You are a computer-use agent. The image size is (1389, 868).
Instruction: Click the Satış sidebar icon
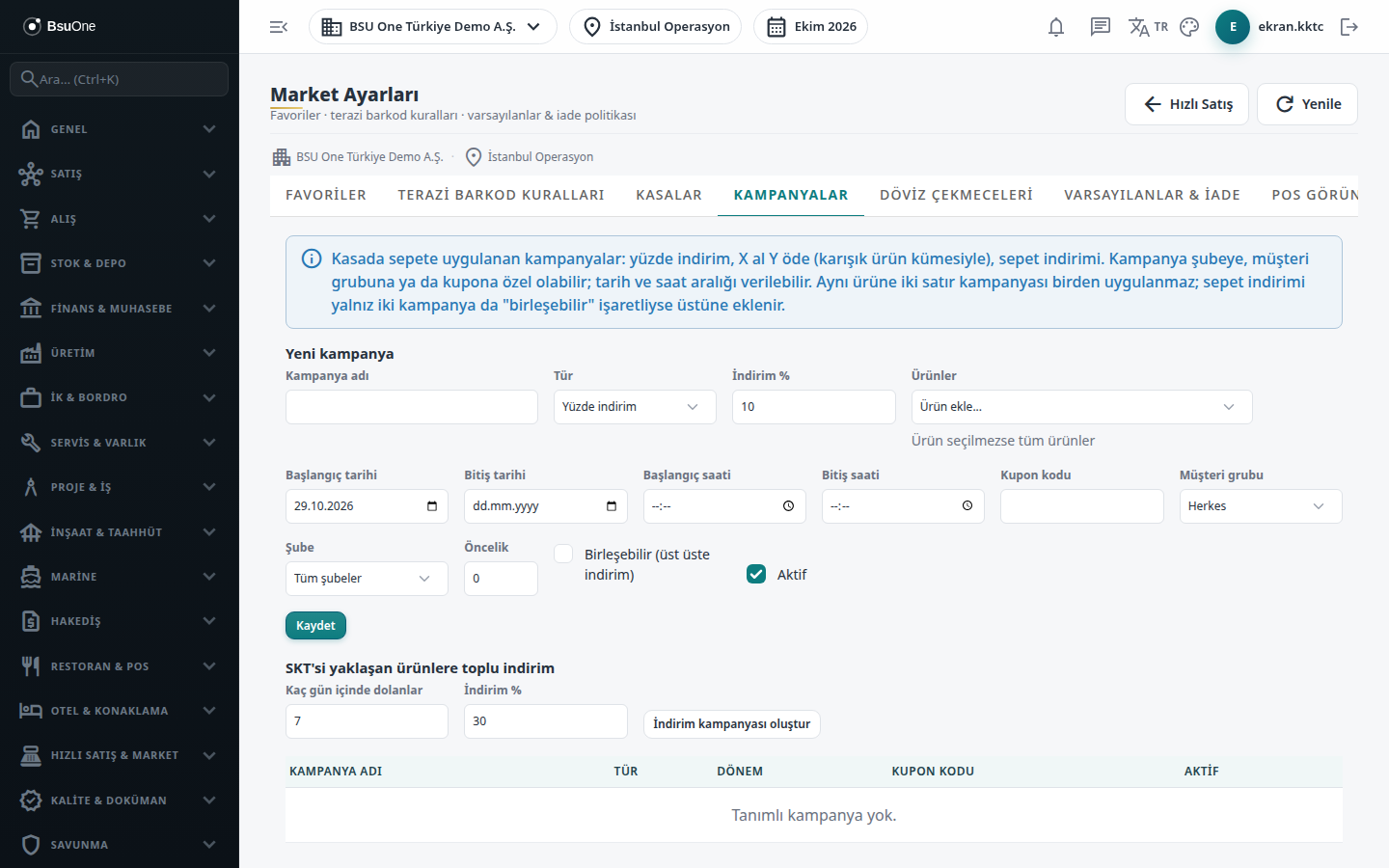coord(31,174)
